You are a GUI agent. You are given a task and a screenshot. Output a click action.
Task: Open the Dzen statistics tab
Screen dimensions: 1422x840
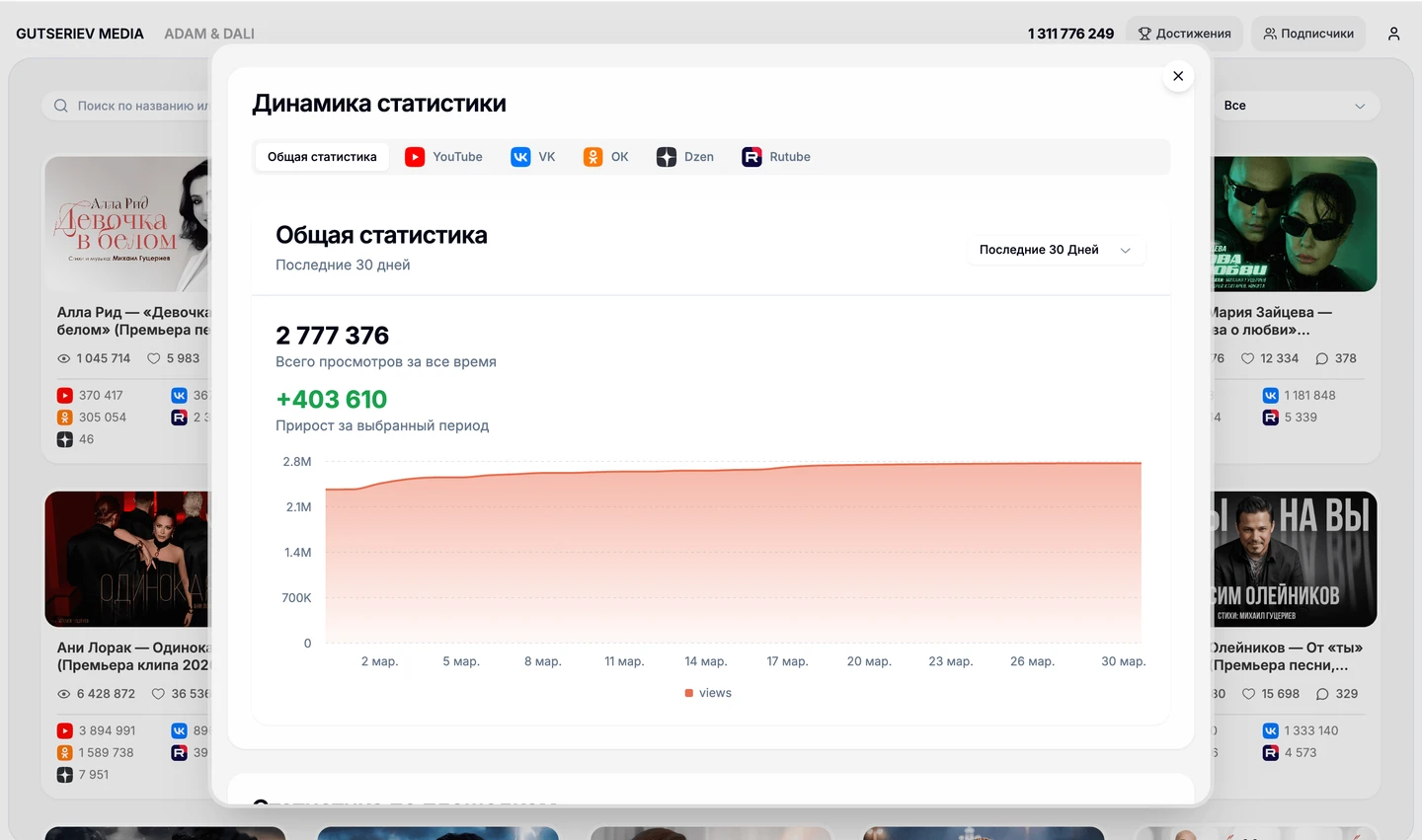click(685, 157)
